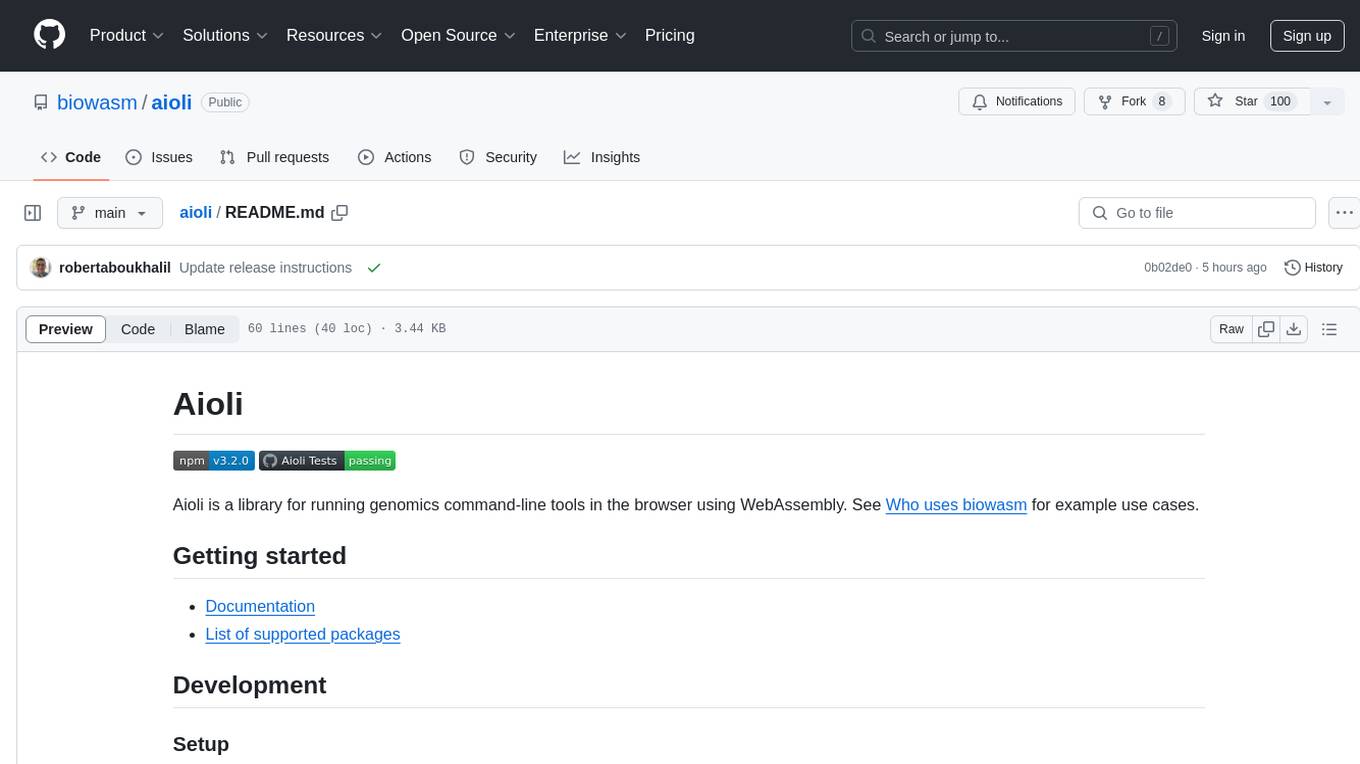The width and height of the screenshot is (1360, 764).
Task: Open the Documentation link
Action: [x=260, y=606]
